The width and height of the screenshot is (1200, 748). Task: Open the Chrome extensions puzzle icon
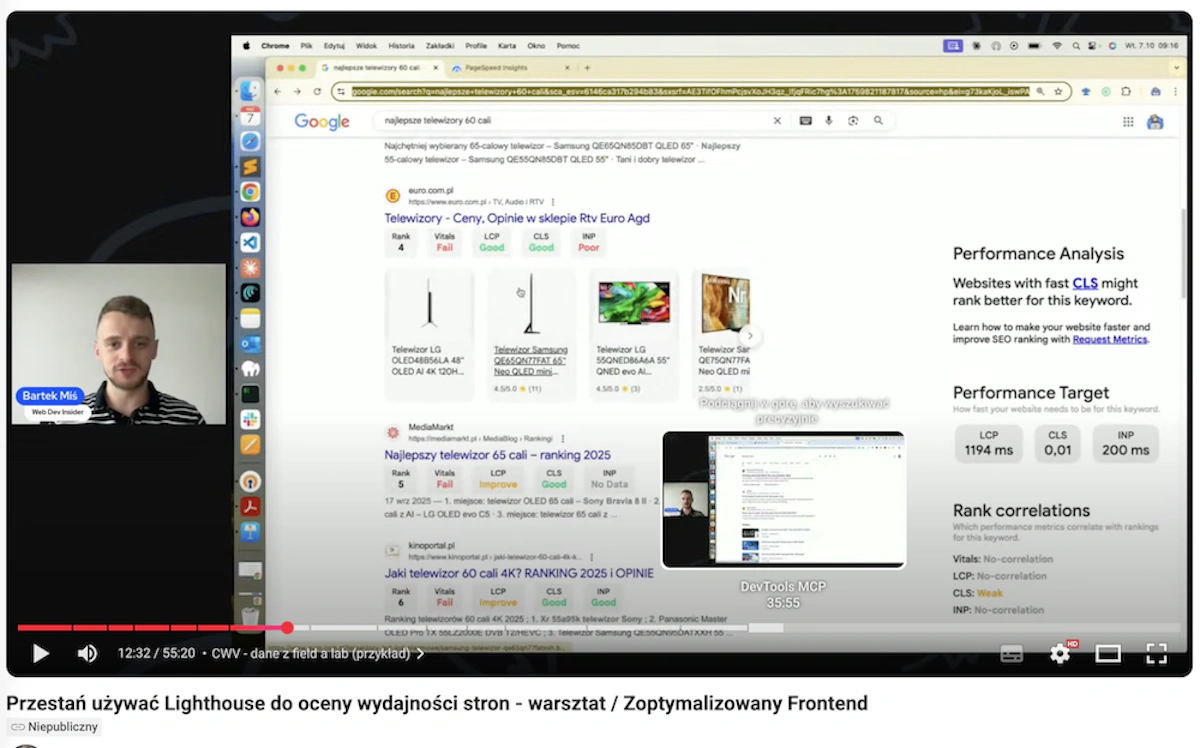pyautogui.click(x=1127, y=91)
